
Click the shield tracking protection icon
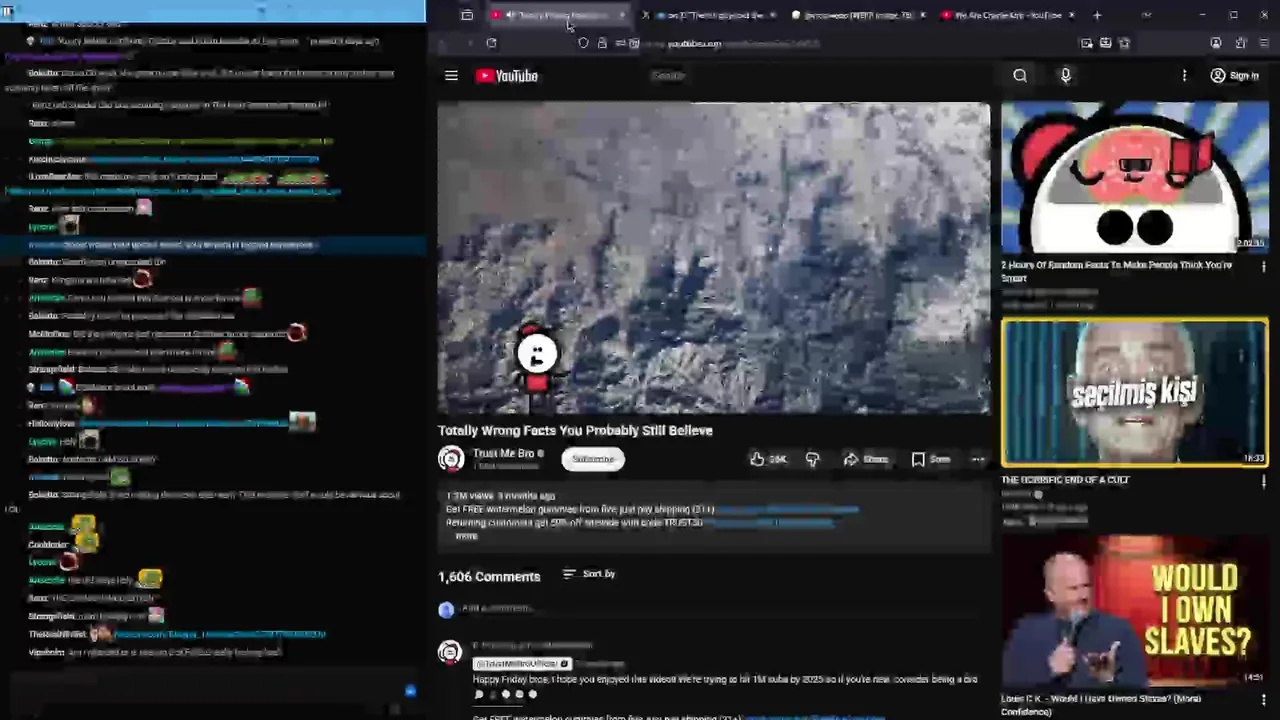(584, 43)
